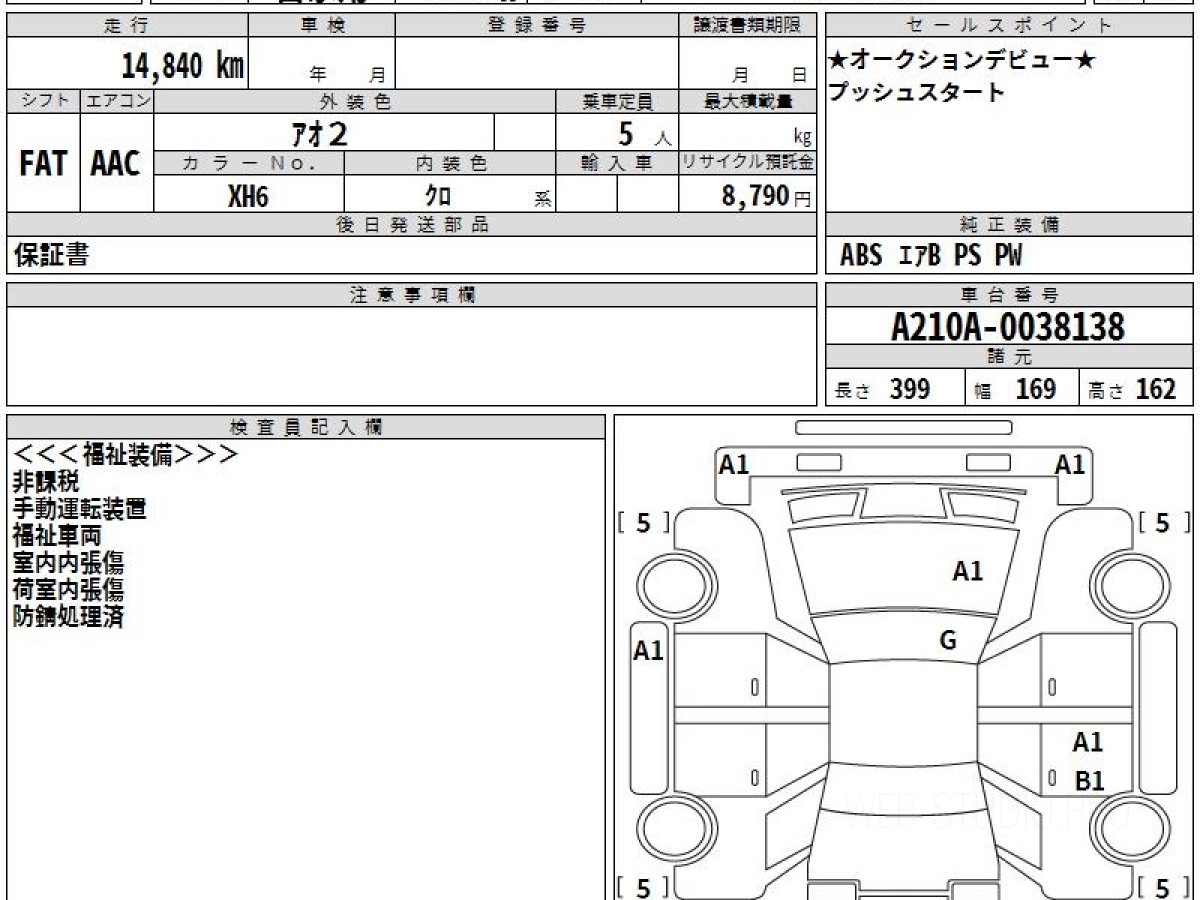Click the 純正装備 header
This screenshot has height=900, width=1200.
tap(1010, 225)
